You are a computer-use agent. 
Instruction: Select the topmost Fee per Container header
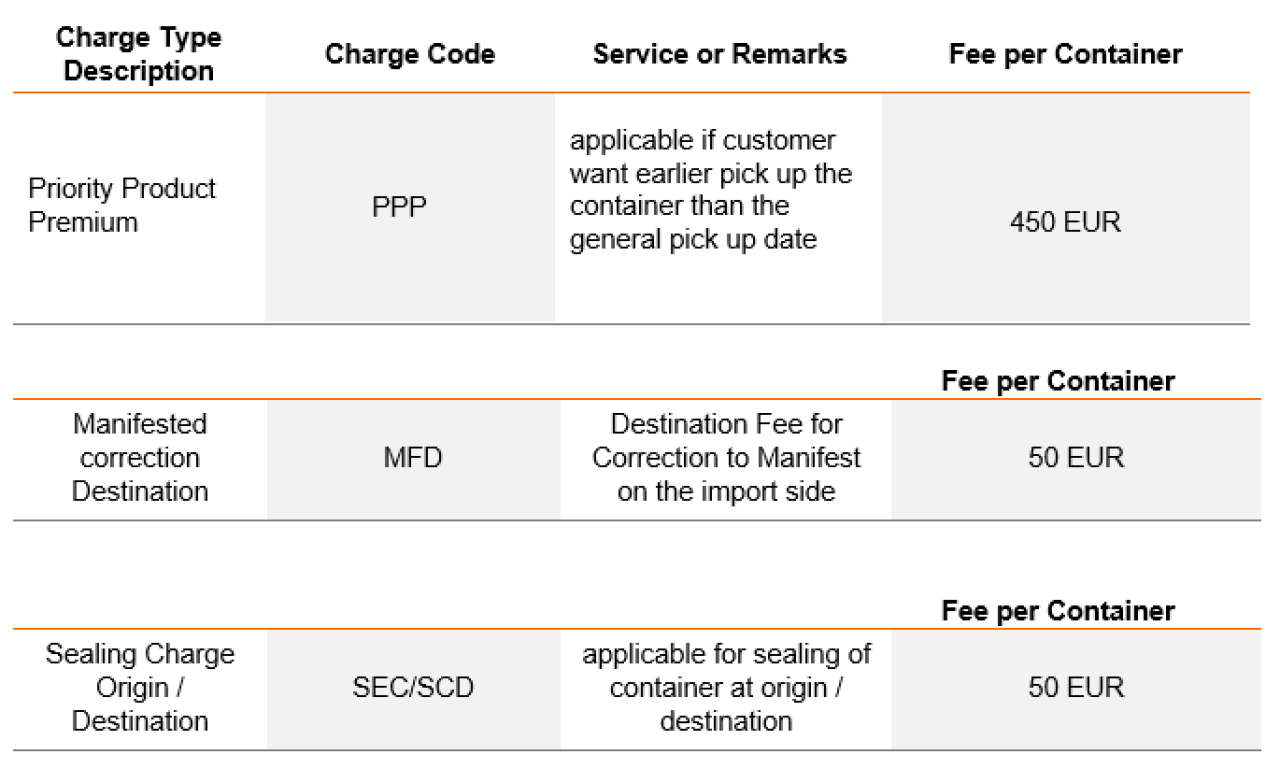point(1065,54)
